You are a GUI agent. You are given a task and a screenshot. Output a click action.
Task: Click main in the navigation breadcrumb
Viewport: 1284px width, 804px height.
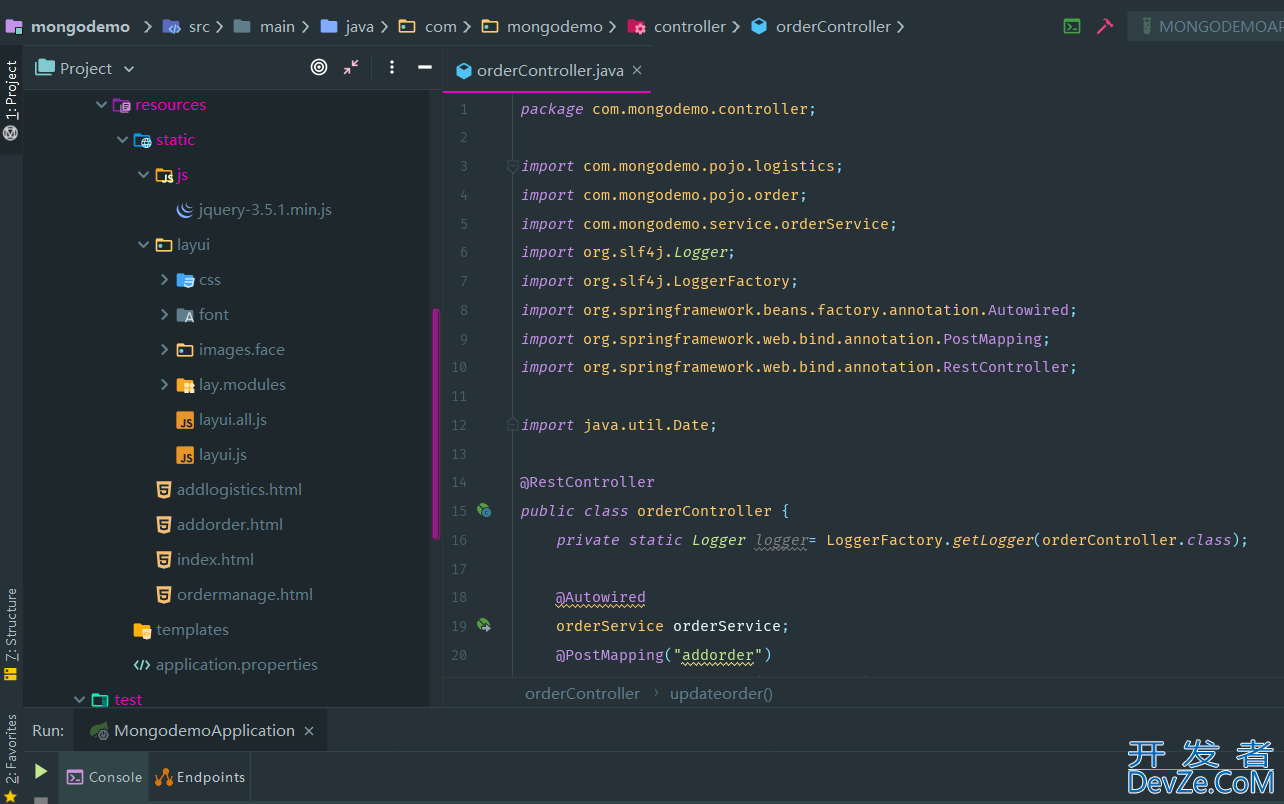point(277,27)
